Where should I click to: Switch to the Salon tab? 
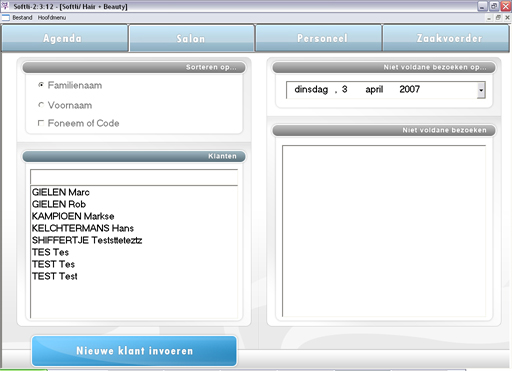192,38
